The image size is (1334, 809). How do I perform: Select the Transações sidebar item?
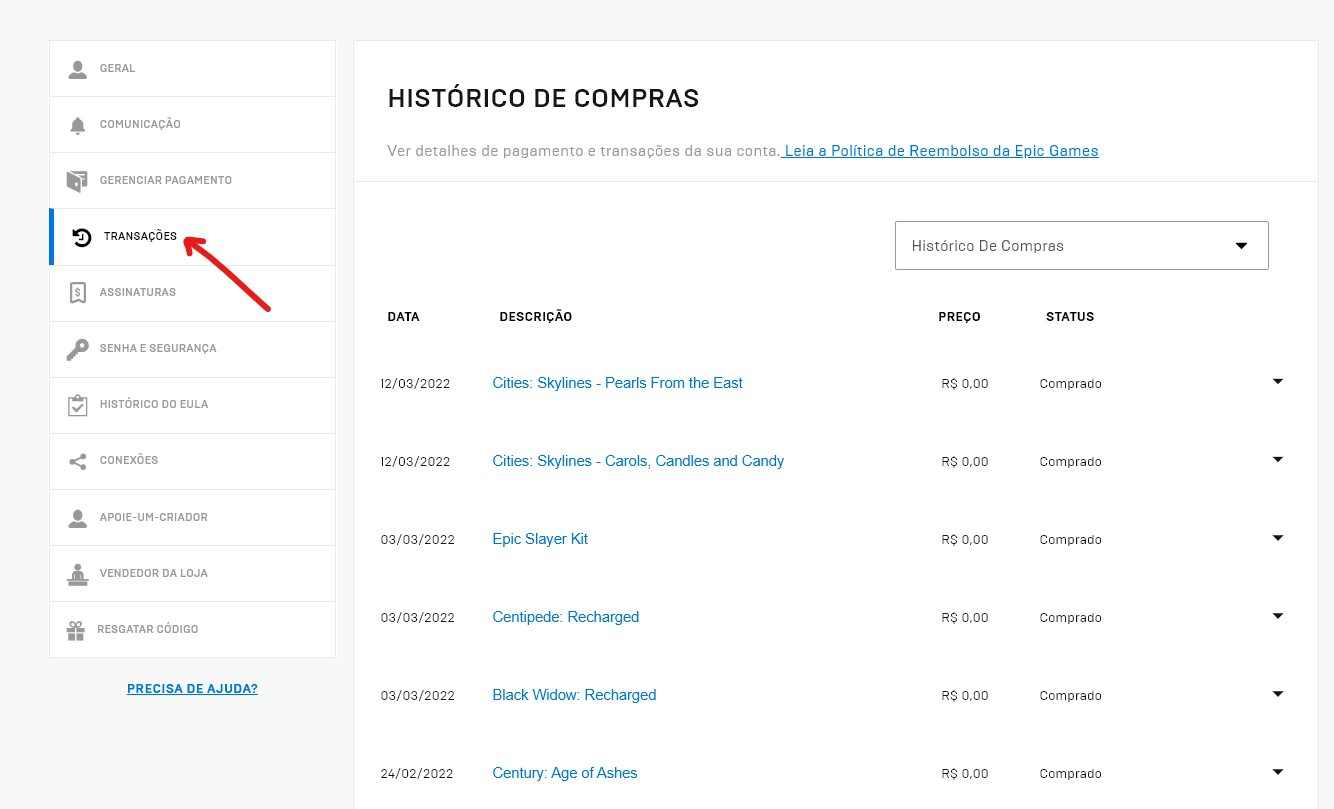(x=192, y=237)
